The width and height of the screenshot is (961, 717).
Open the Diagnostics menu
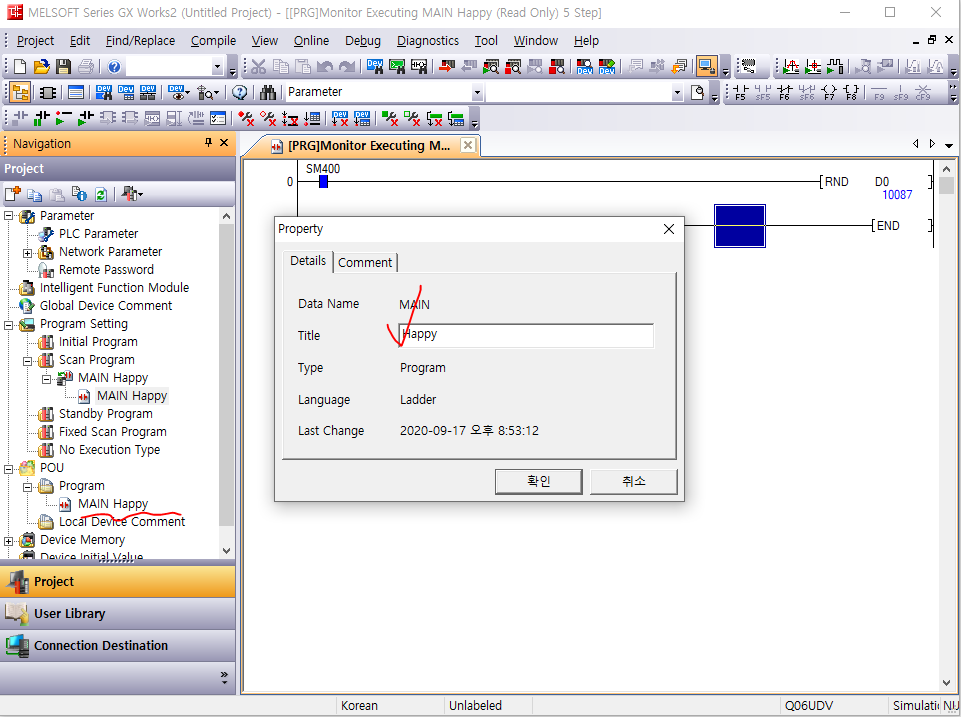[x=427, y=40]
